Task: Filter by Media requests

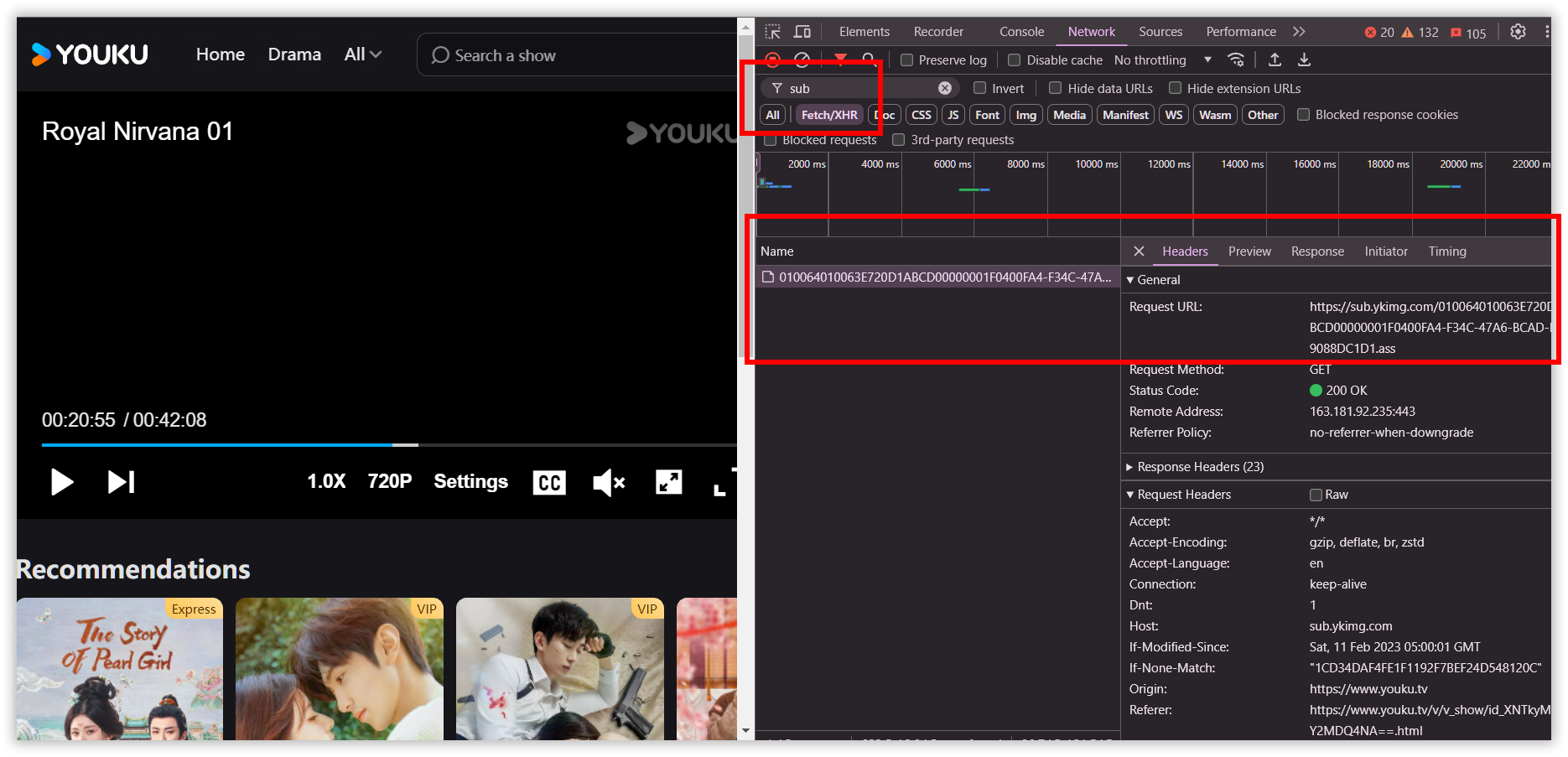Action: [1069, 115]
